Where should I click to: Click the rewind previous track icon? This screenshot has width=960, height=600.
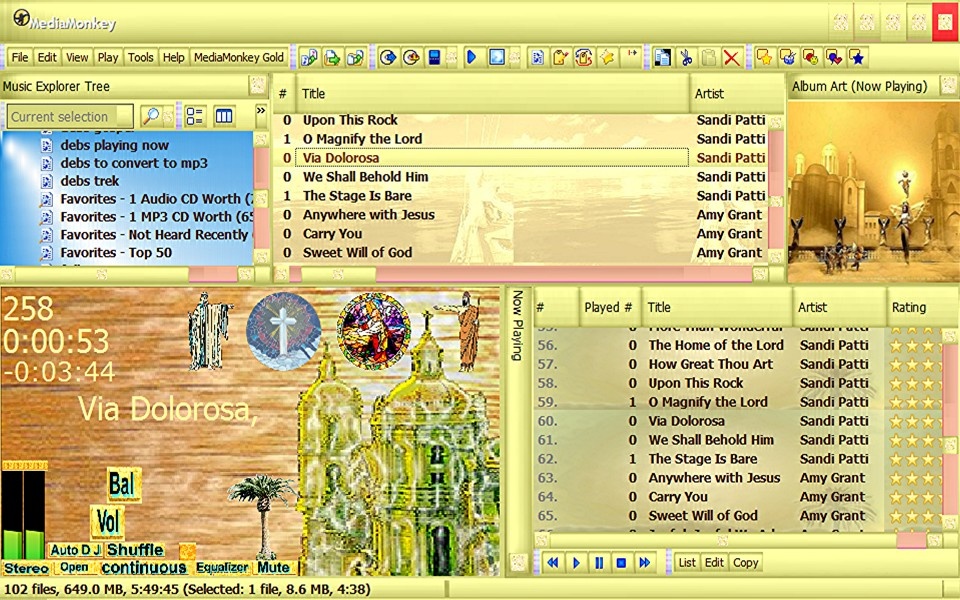point(553,563)
